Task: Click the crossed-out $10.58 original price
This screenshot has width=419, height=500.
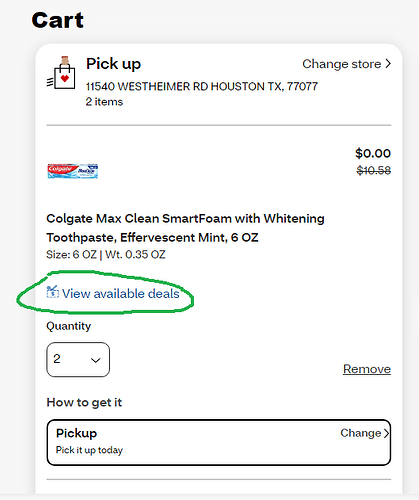Action: click(x=373, y=171)
